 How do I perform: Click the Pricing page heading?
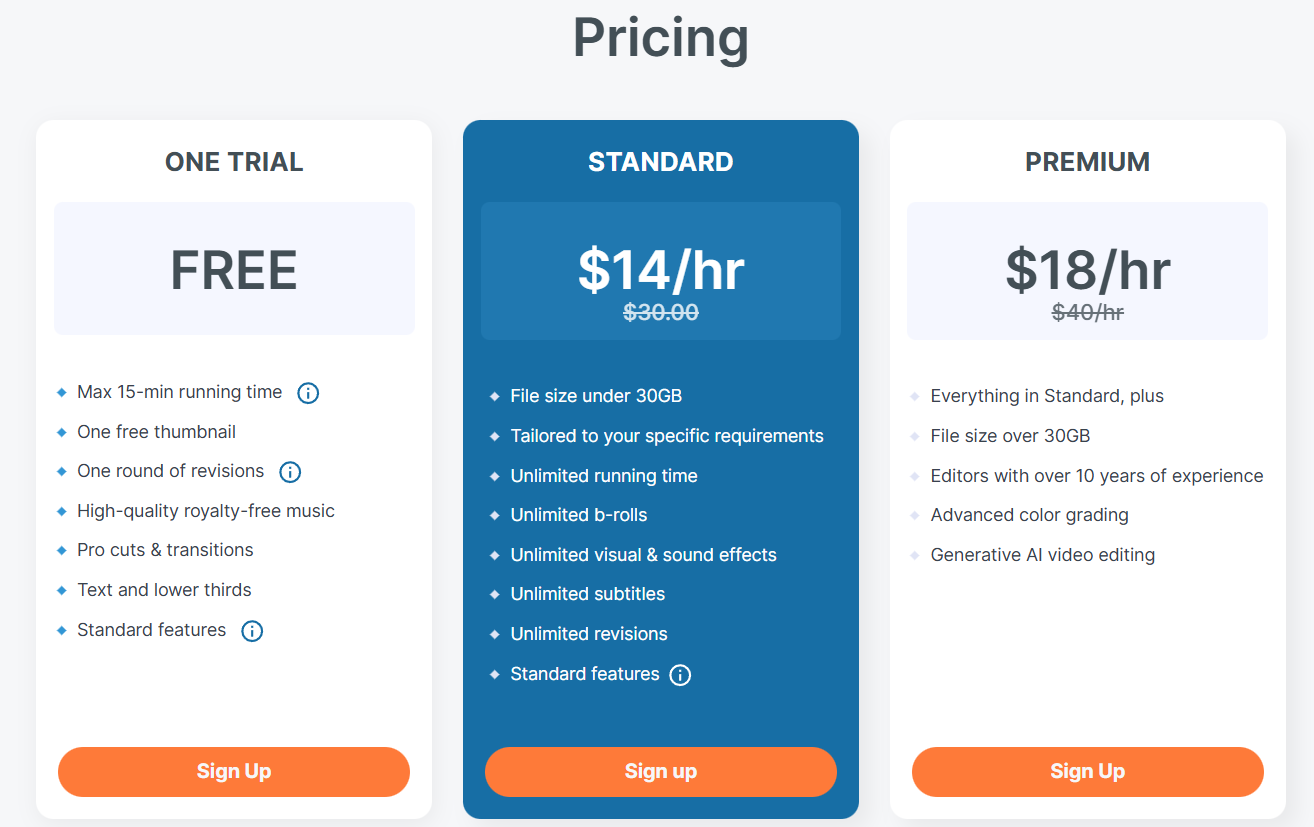(x=661, y=37)
